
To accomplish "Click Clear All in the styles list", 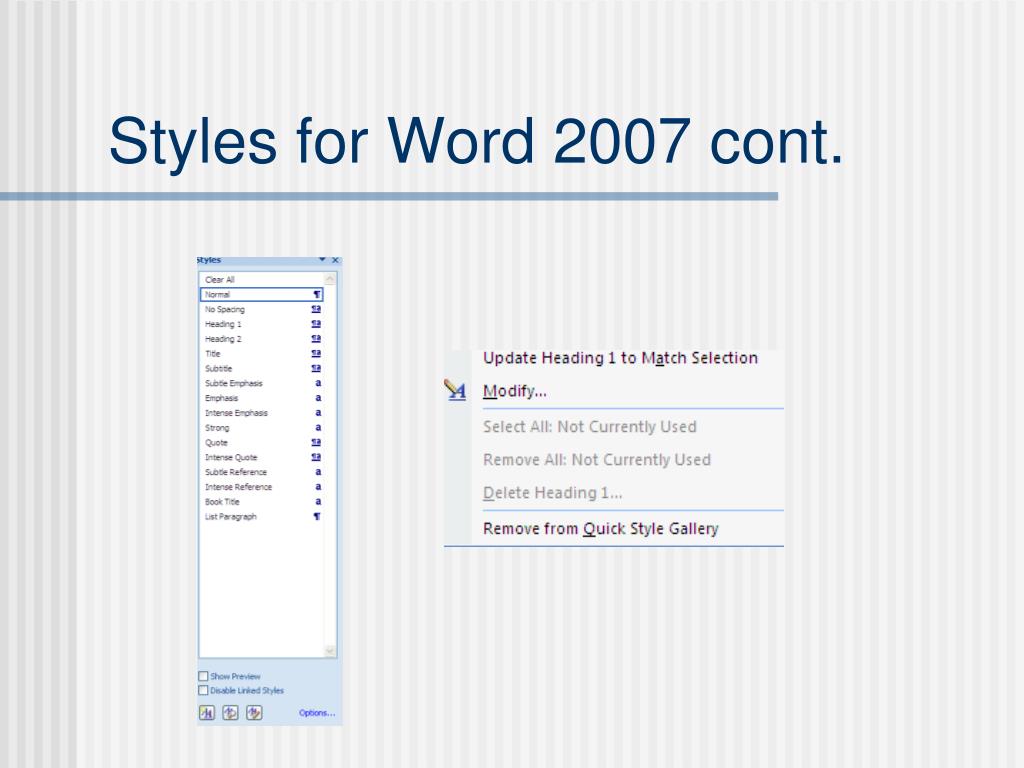I will (x=261, y=280).
